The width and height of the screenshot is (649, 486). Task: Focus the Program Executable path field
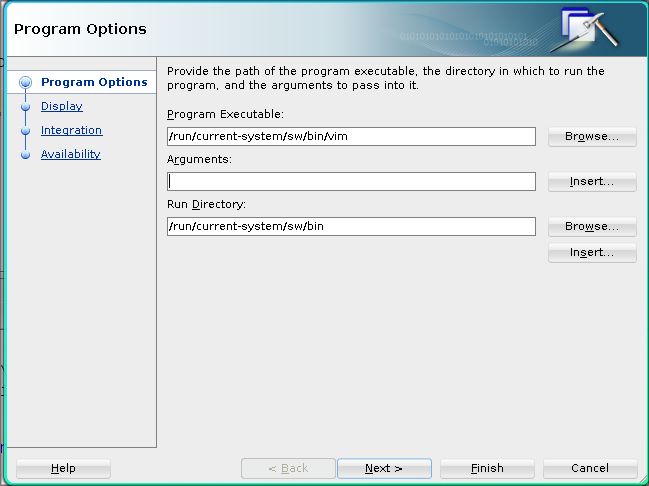tap(352, 136)
